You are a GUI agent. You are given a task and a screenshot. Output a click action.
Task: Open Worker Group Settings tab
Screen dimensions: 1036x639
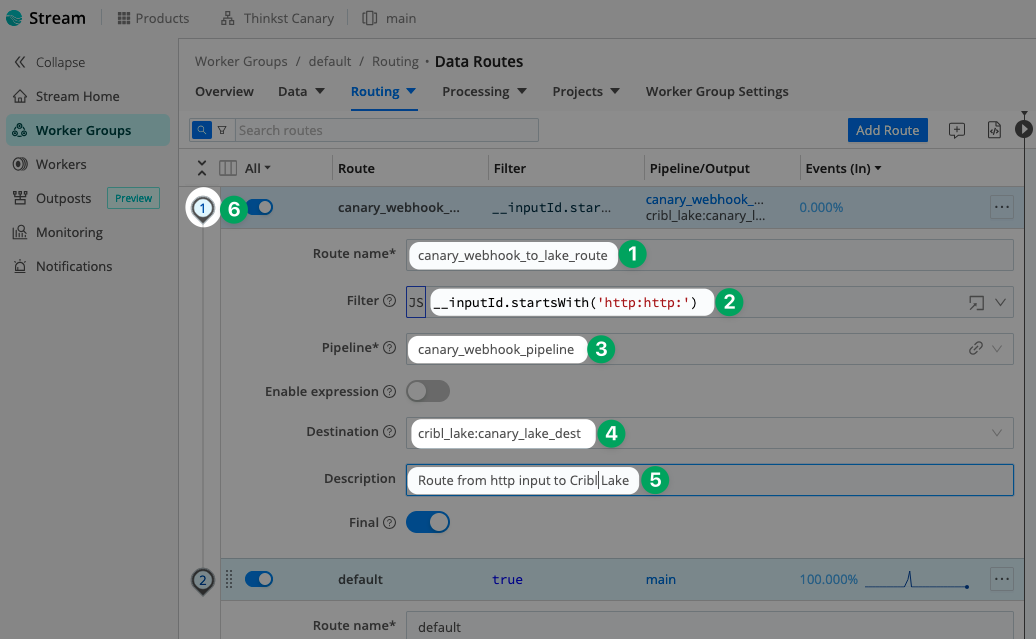[717, 91]
